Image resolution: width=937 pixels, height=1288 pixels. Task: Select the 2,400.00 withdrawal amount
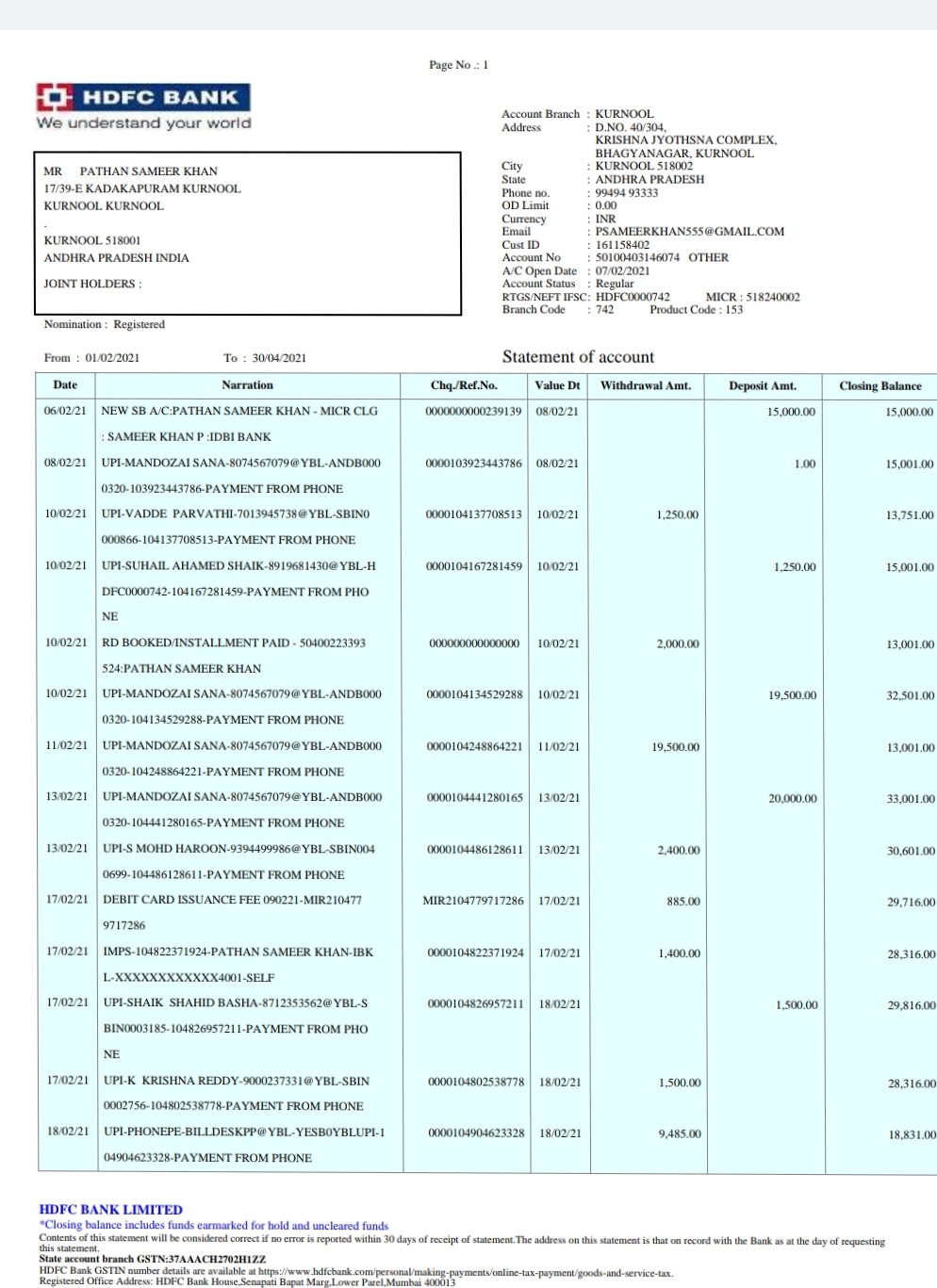(679, 850)
